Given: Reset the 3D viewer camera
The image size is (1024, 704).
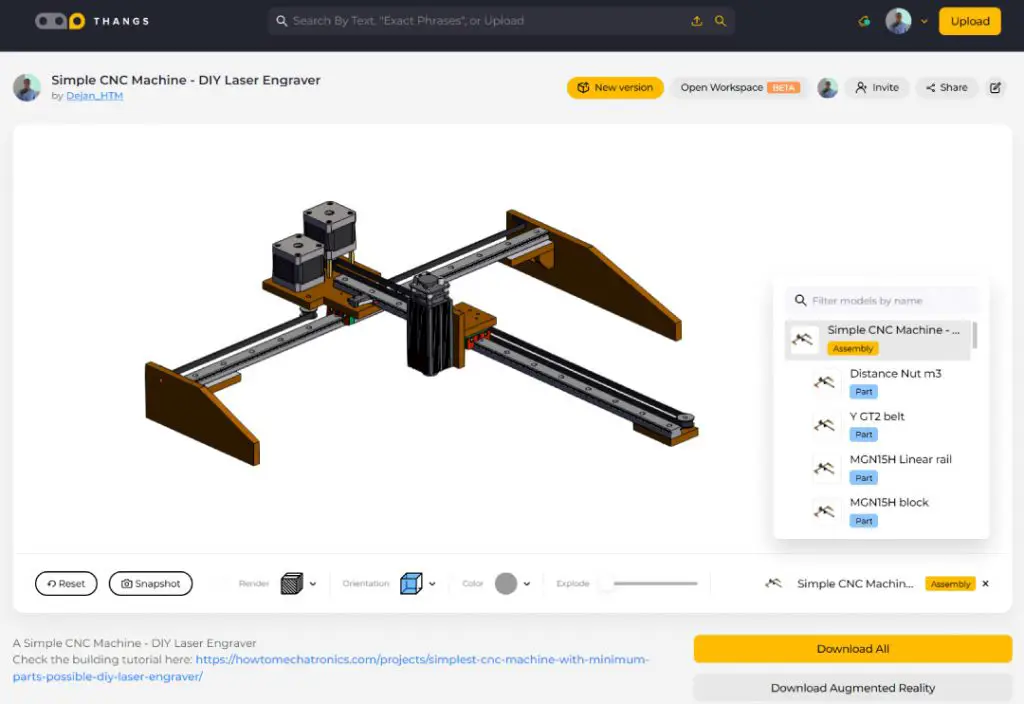Looking at the screenshot, I should [66, 584].
